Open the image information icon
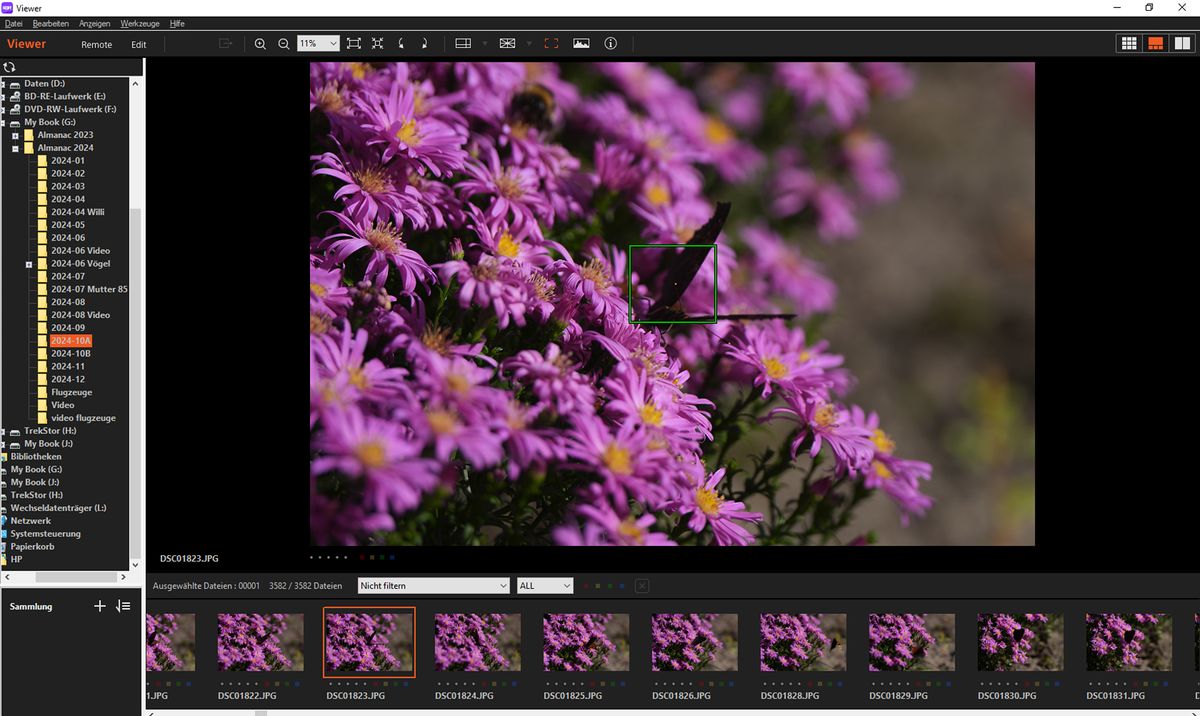This screenshot has height=716, width=1200. pyautogui.click(x=611, y=44)
